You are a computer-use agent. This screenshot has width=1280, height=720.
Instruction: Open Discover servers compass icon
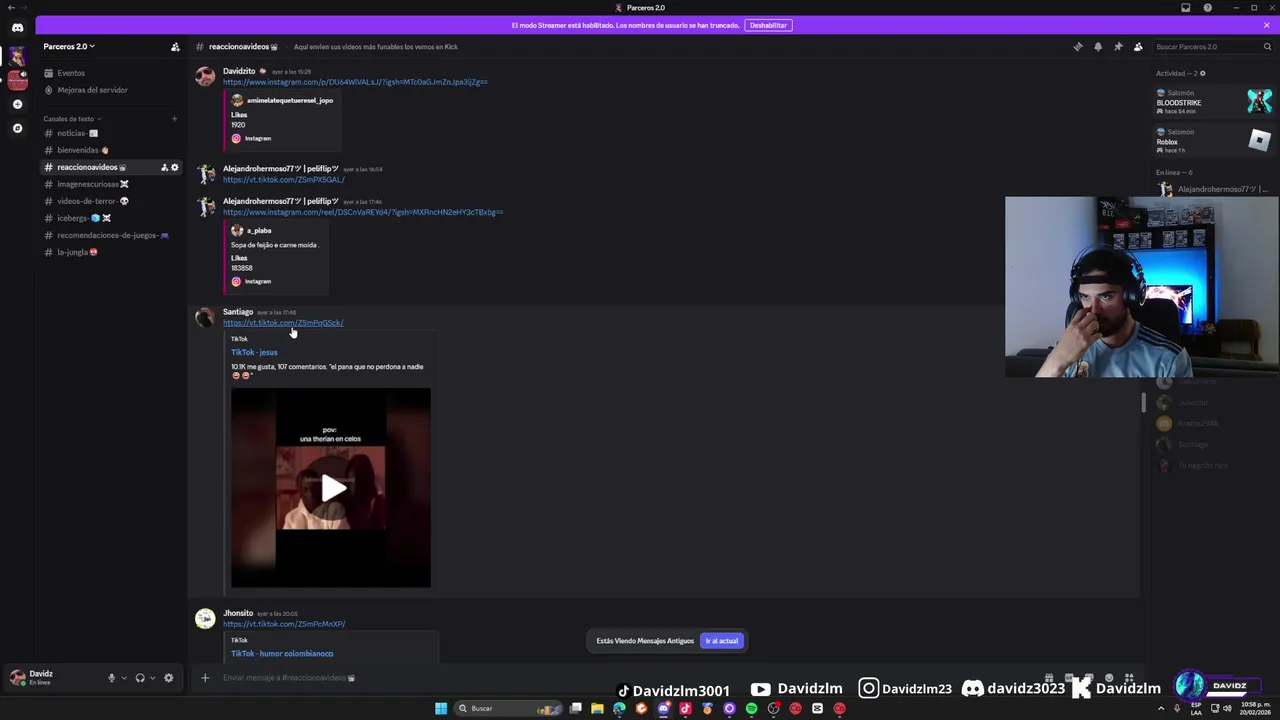click(x=17, y=128)
